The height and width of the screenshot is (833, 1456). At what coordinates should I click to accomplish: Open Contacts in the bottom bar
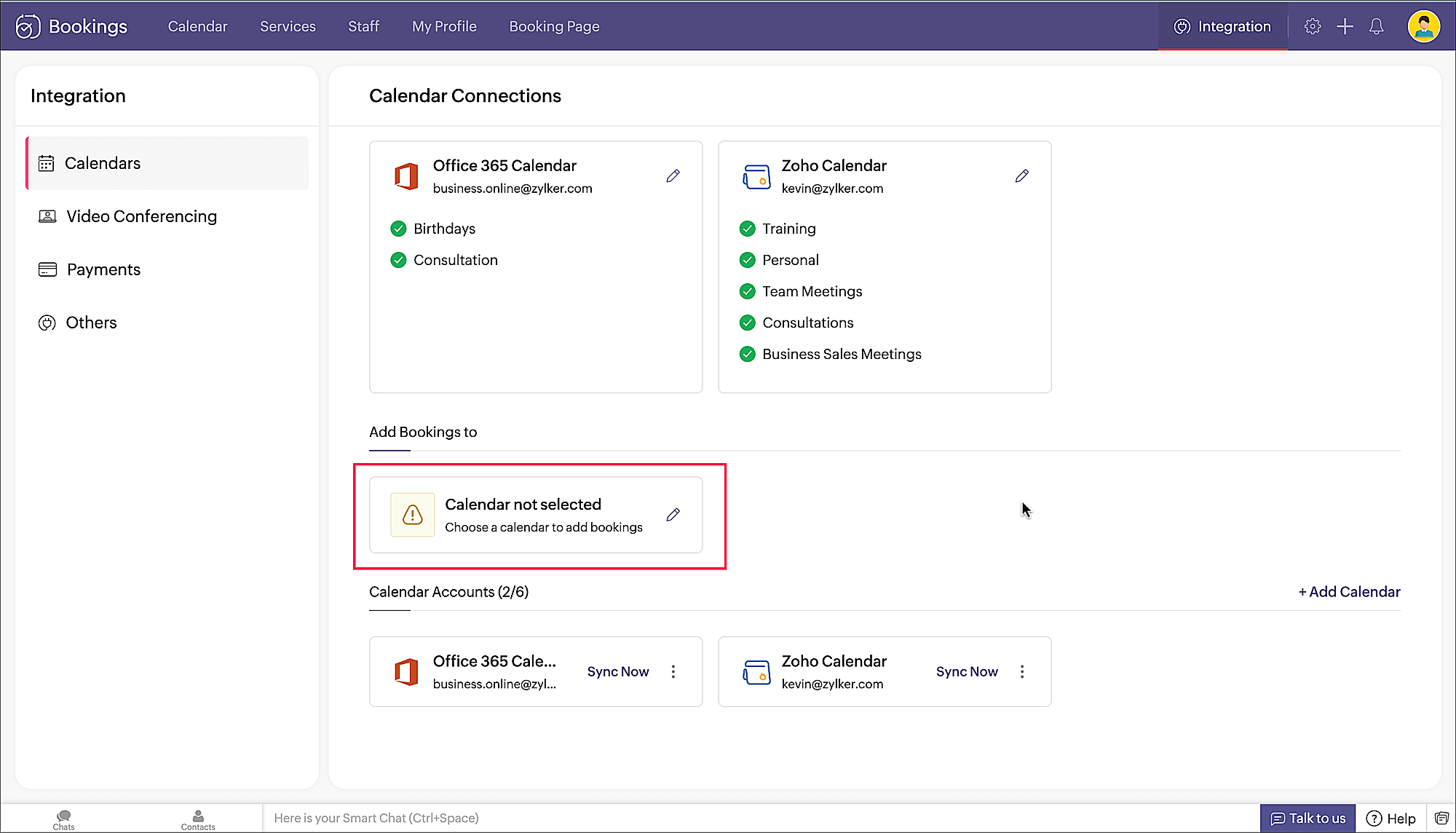pyautogui.click(x=198, y=819)
